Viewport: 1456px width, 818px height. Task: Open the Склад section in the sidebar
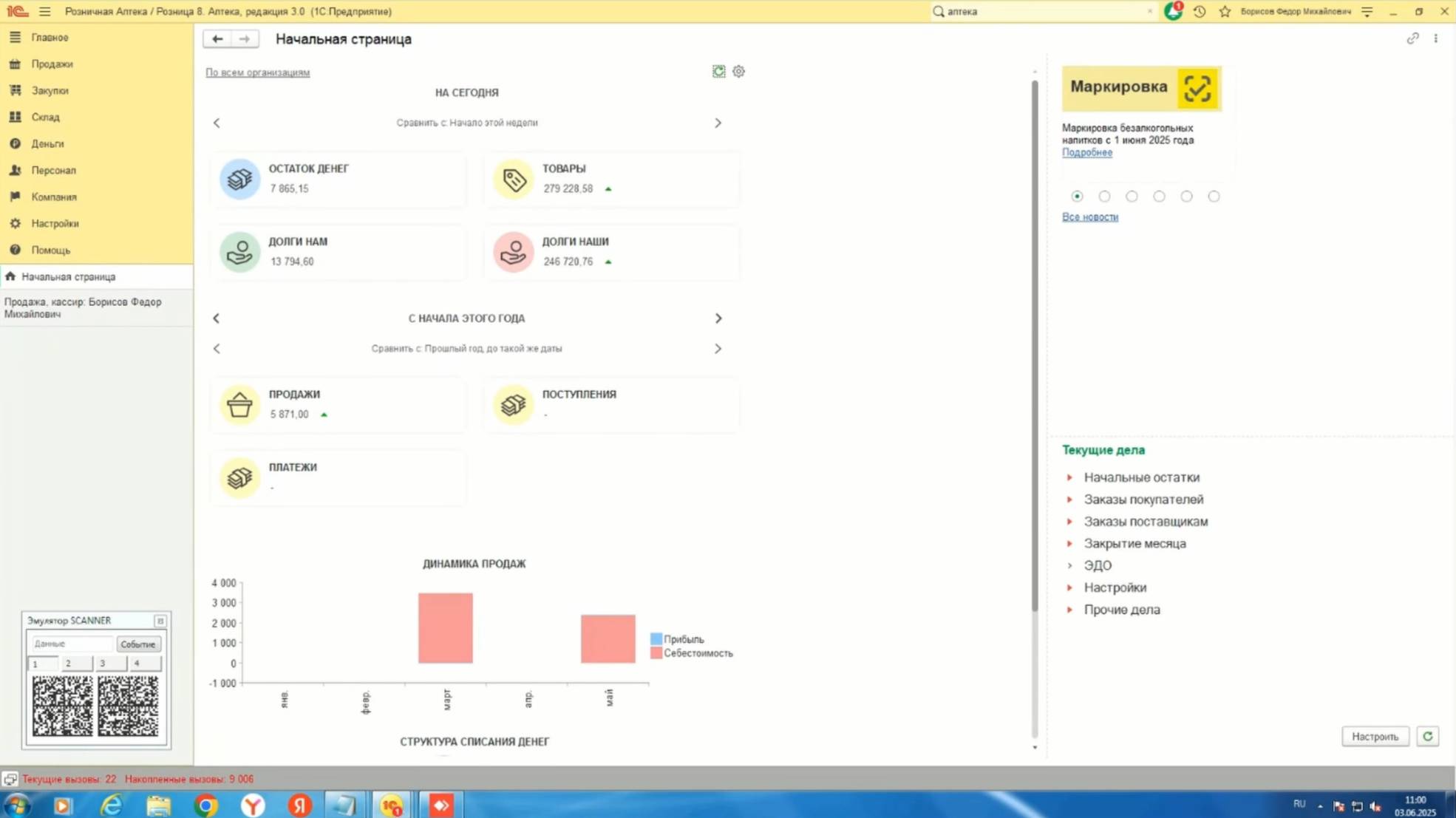click(46, 117)
